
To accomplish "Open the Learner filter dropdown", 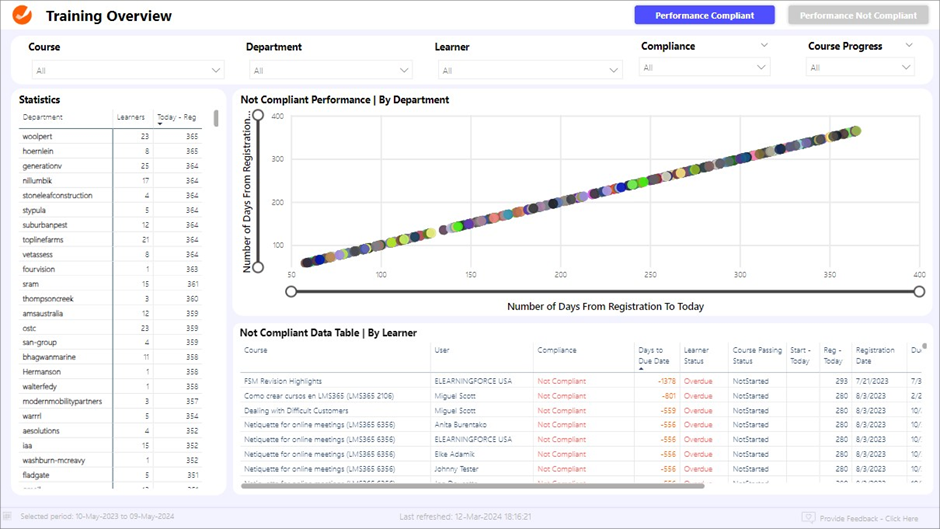I will (530, 70).
